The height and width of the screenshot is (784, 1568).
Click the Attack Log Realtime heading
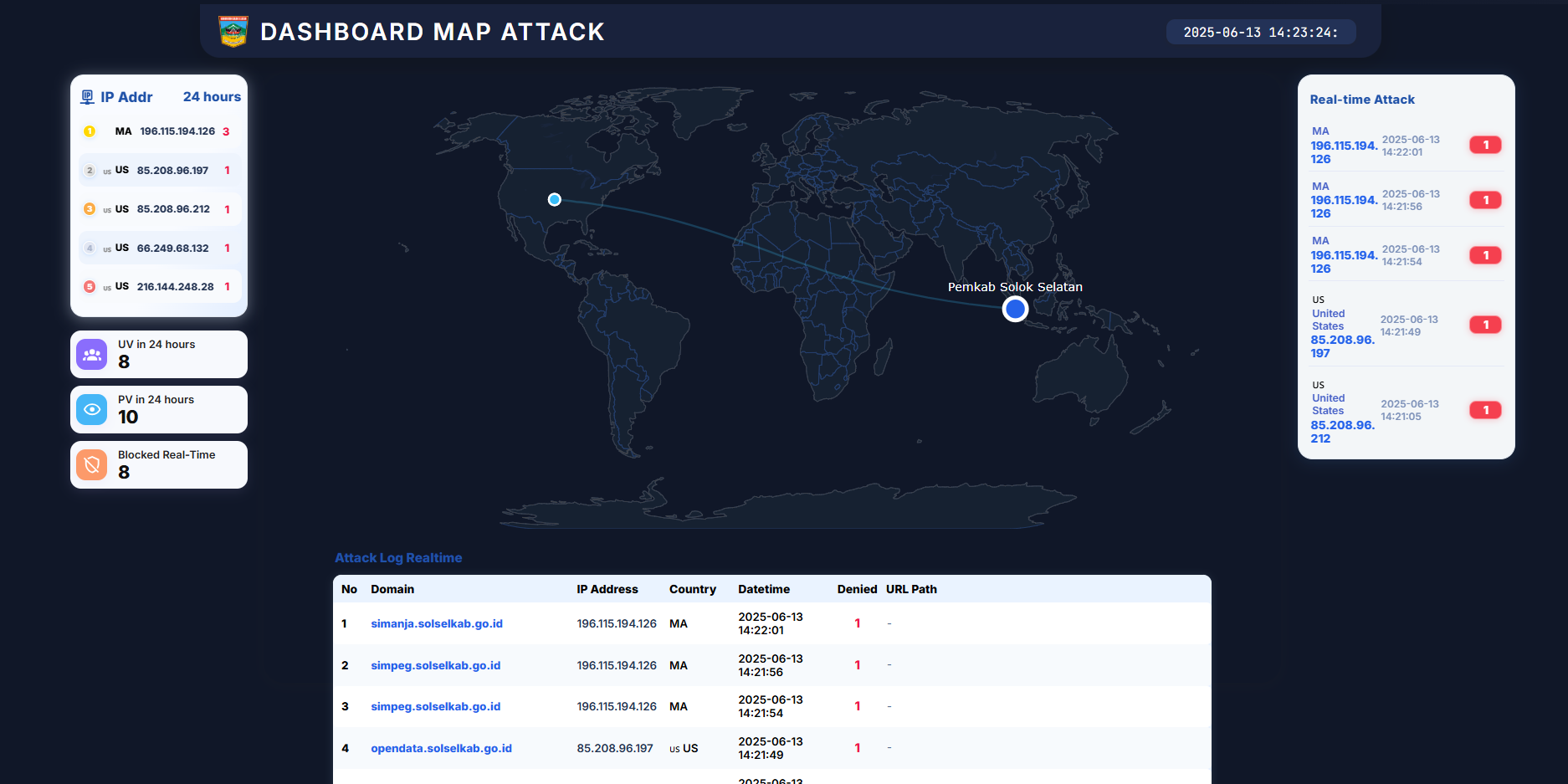[398, 558]
